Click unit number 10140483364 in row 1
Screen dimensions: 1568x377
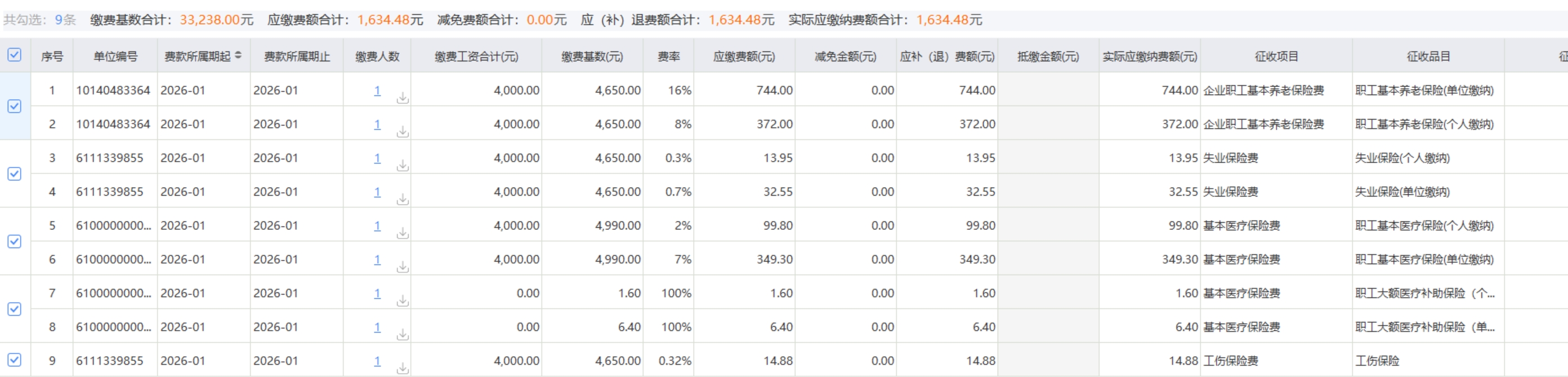coord(113,91)
